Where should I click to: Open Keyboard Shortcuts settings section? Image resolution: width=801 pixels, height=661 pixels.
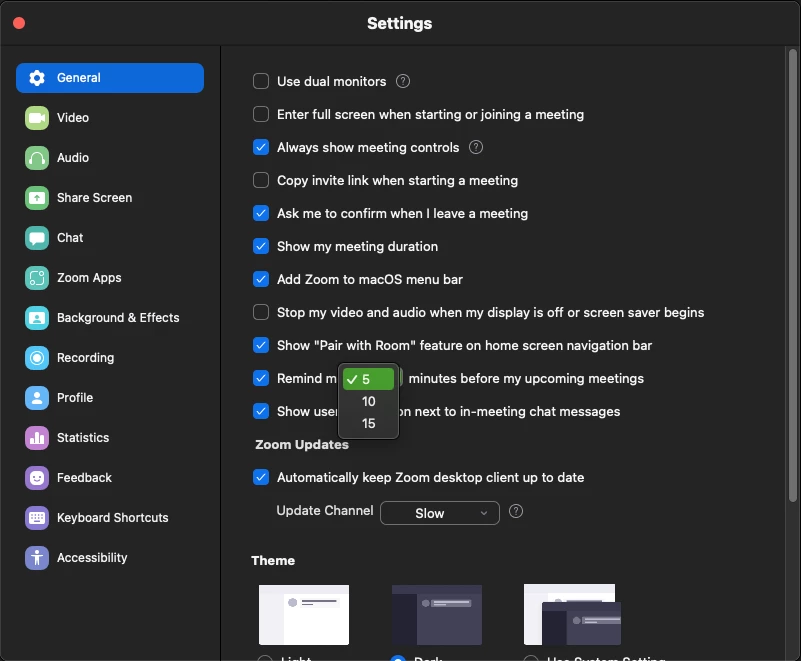pos(110,518)
